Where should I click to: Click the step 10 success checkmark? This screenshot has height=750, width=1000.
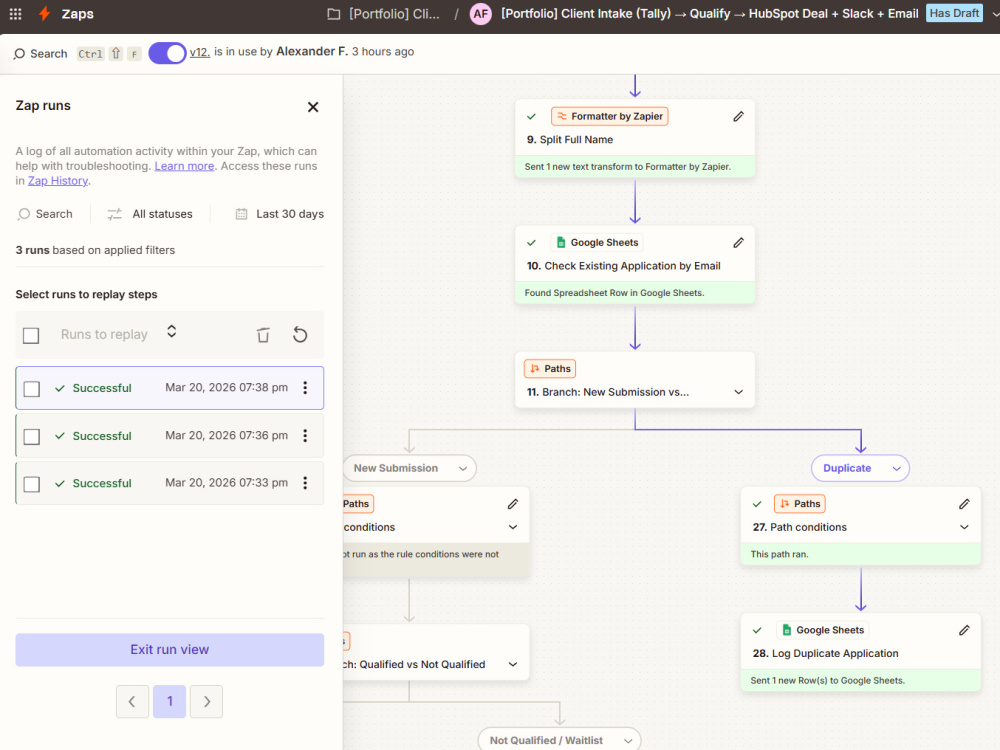pyautogui.click(x=531, y=242)
